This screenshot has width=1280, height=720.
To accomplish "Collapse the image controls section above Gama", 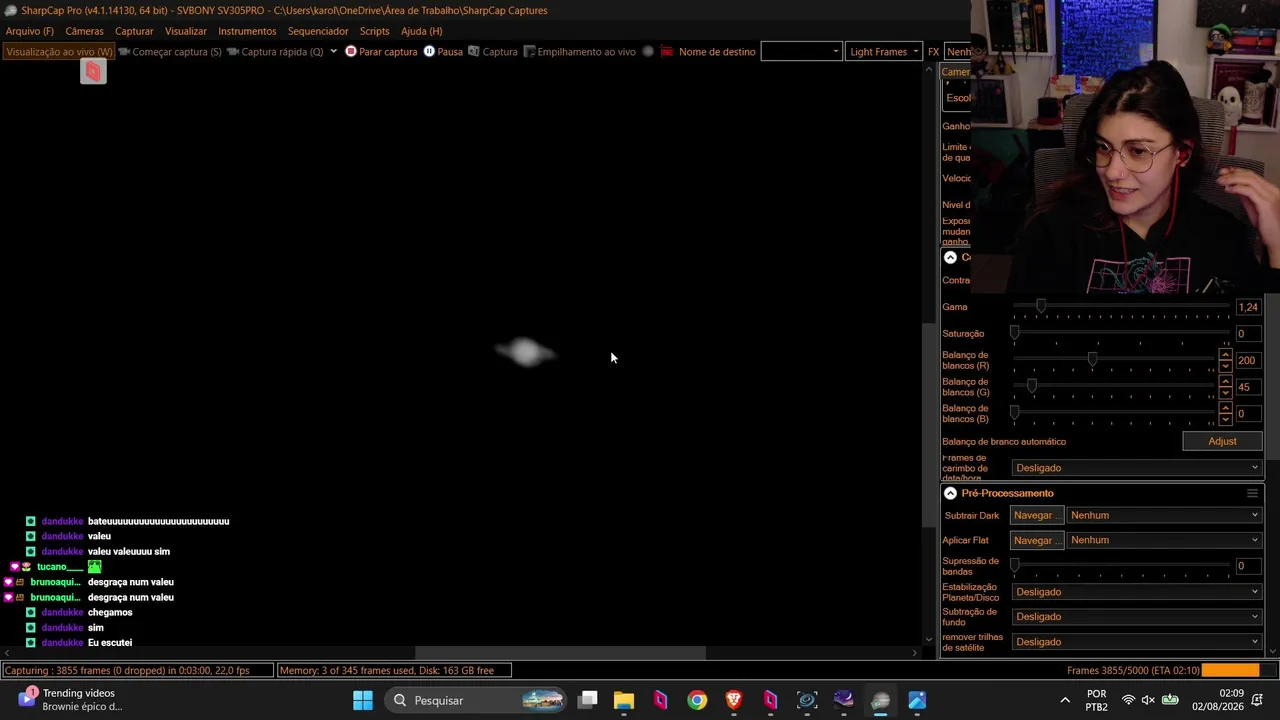I will (x=950, y=257).
